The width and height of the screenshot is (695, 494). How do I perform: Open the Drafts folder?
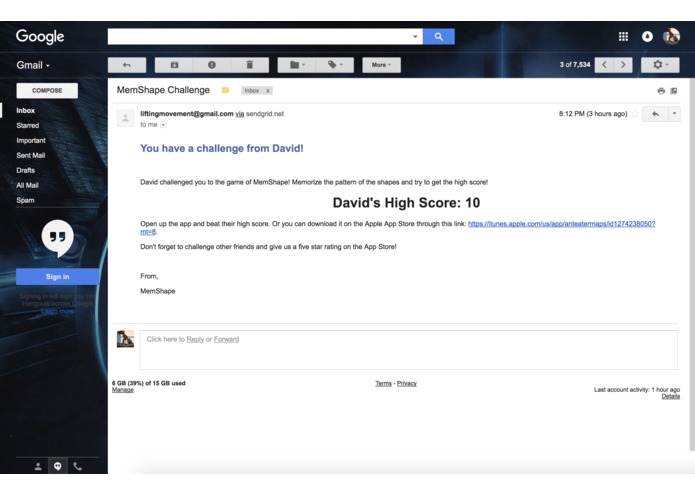pos(26,170)
